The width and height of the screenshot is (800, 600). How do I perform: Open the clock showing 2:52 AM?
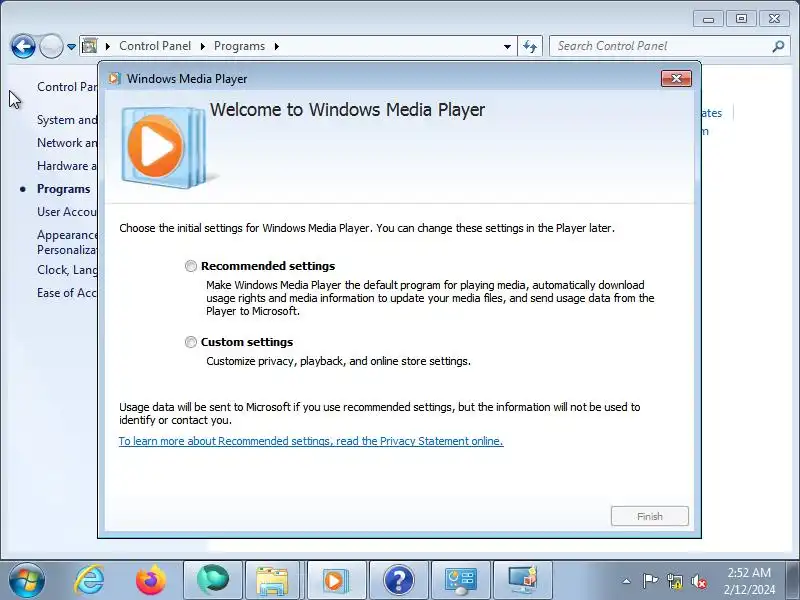click(x=749, y=581)
